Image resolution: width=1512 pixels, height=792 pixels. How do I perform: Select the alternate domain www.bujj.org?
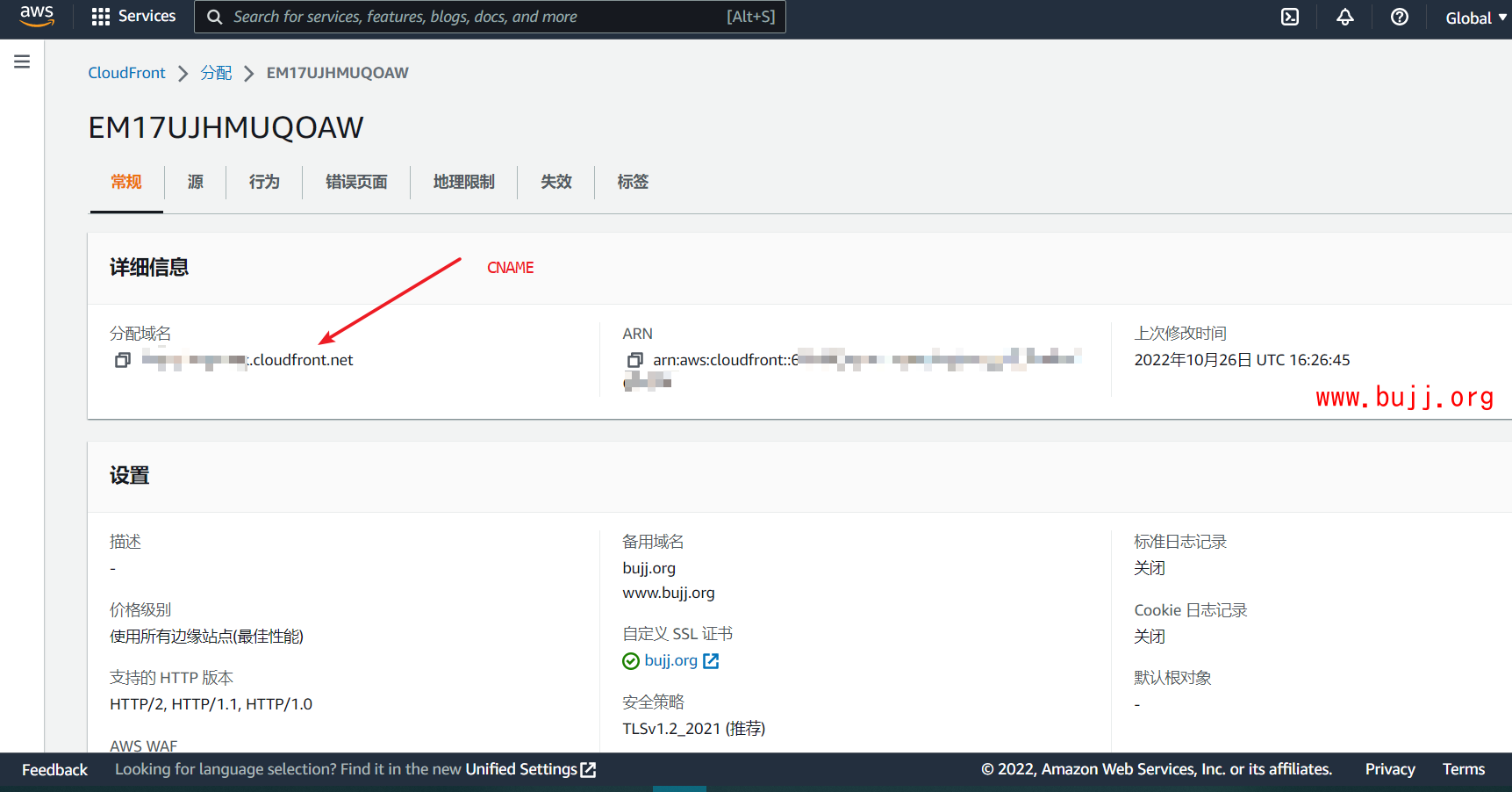coord(669,593)
